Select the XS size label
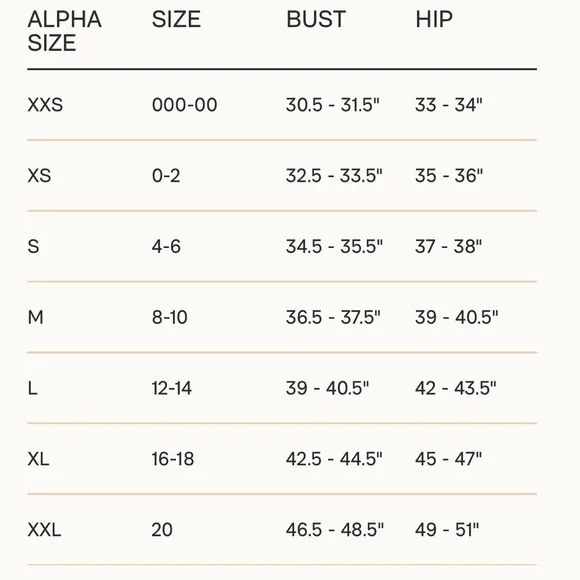 point(39,175)
